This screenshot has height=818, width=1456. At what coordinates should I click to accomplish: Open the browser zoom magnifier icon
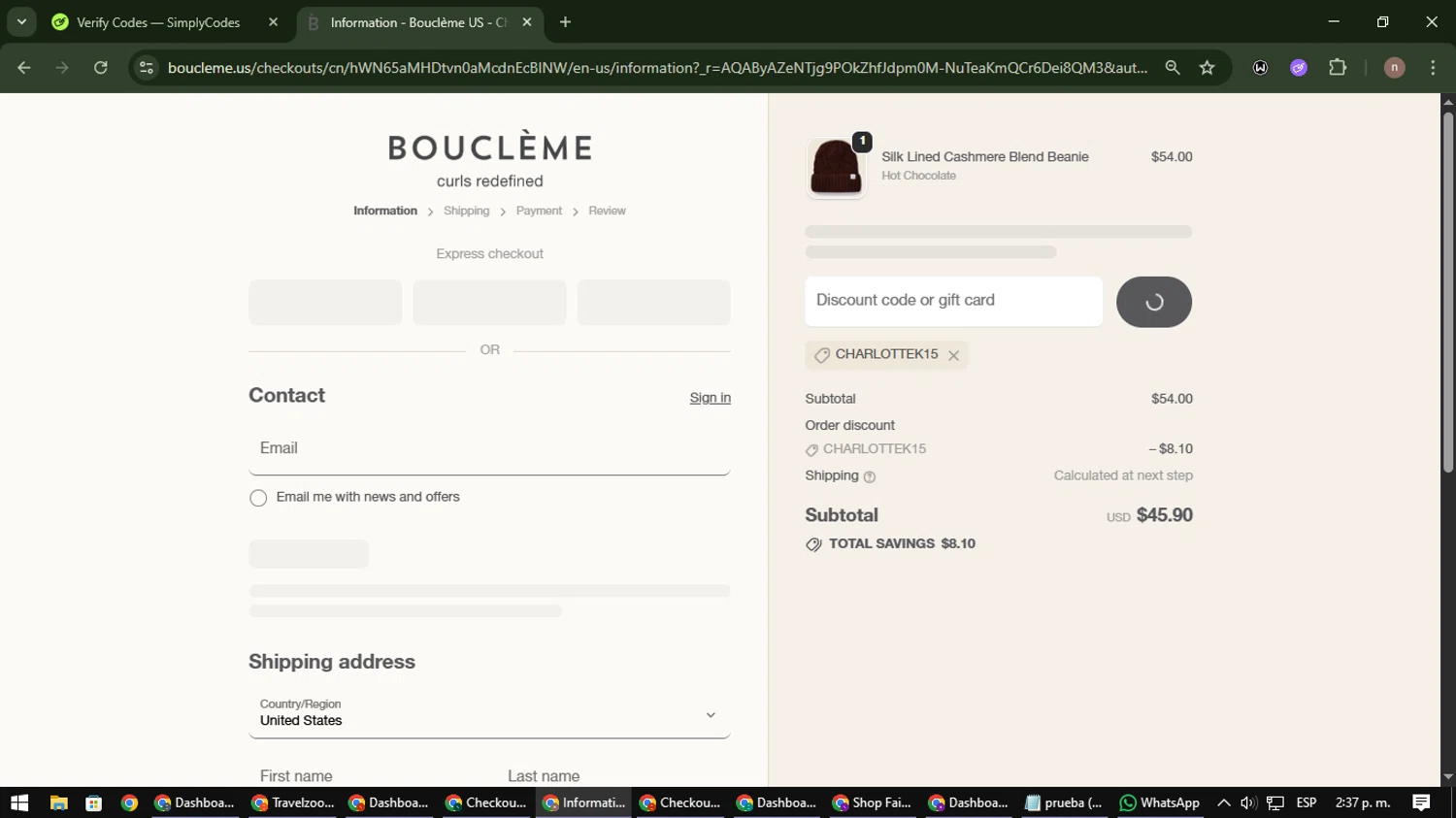pos(1173,68)
